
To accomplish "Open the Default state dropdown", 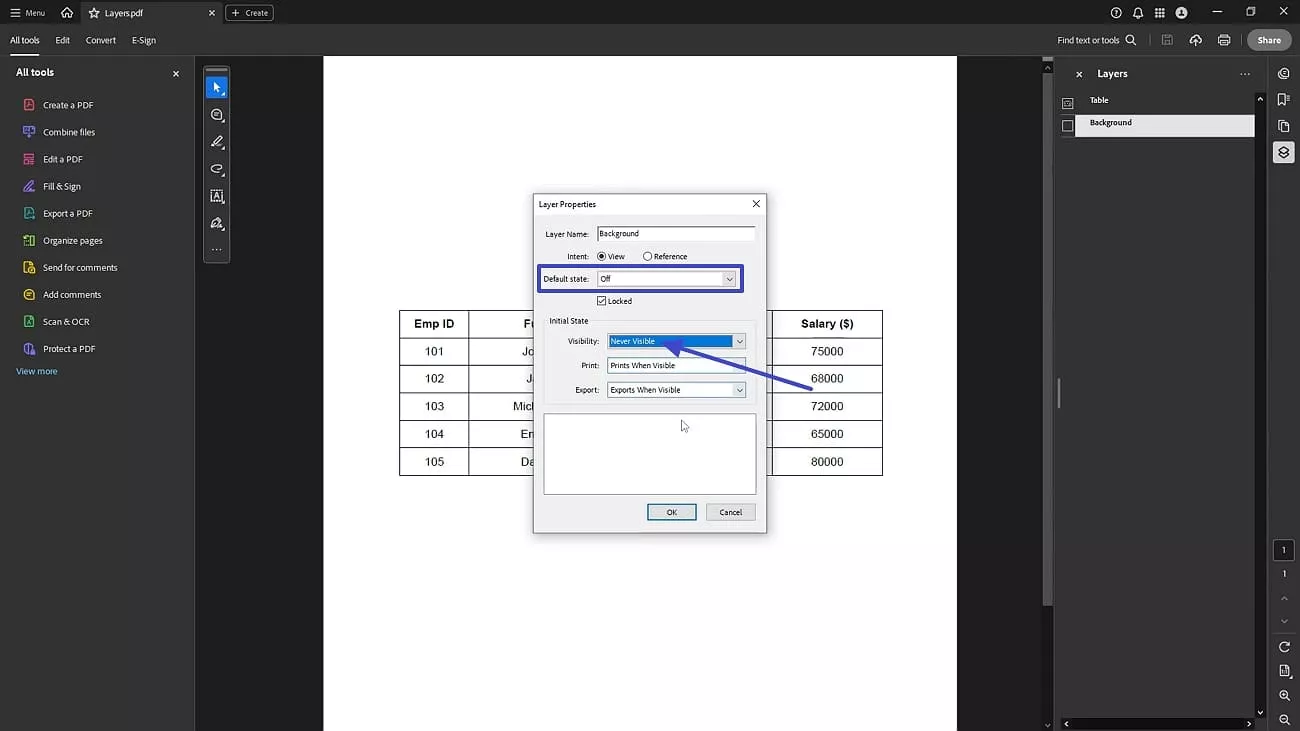I will pyautogui.click(x=730, y=278).
